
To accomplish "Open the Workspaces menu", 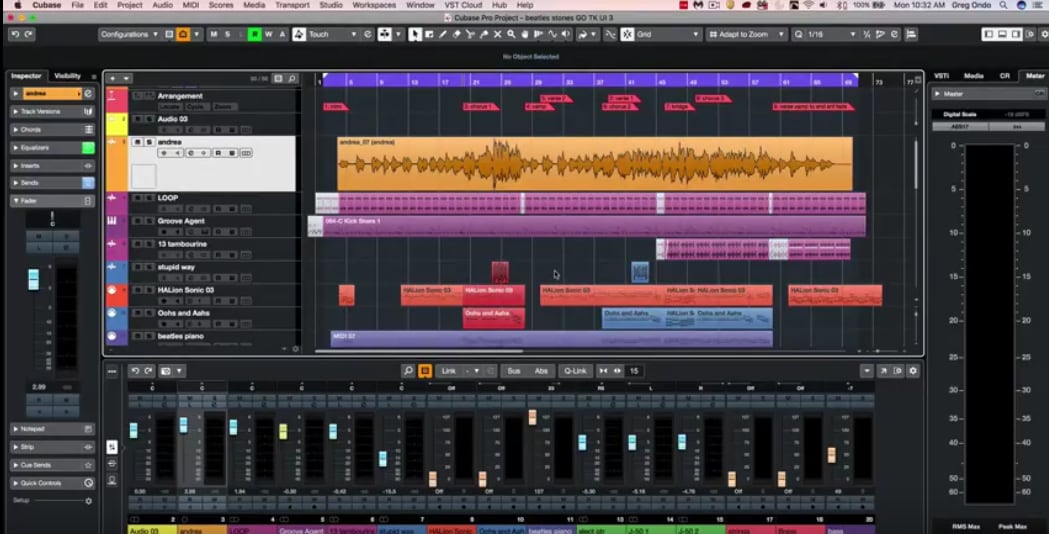I will [374, 5].
